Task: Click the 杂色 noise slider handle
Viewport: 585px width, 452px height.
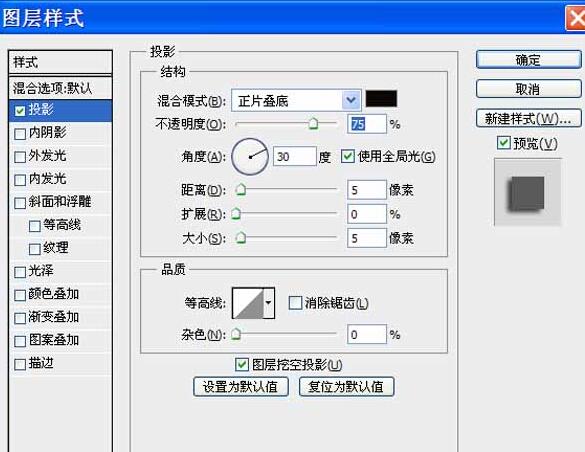Action: click(x=236, y=334)
